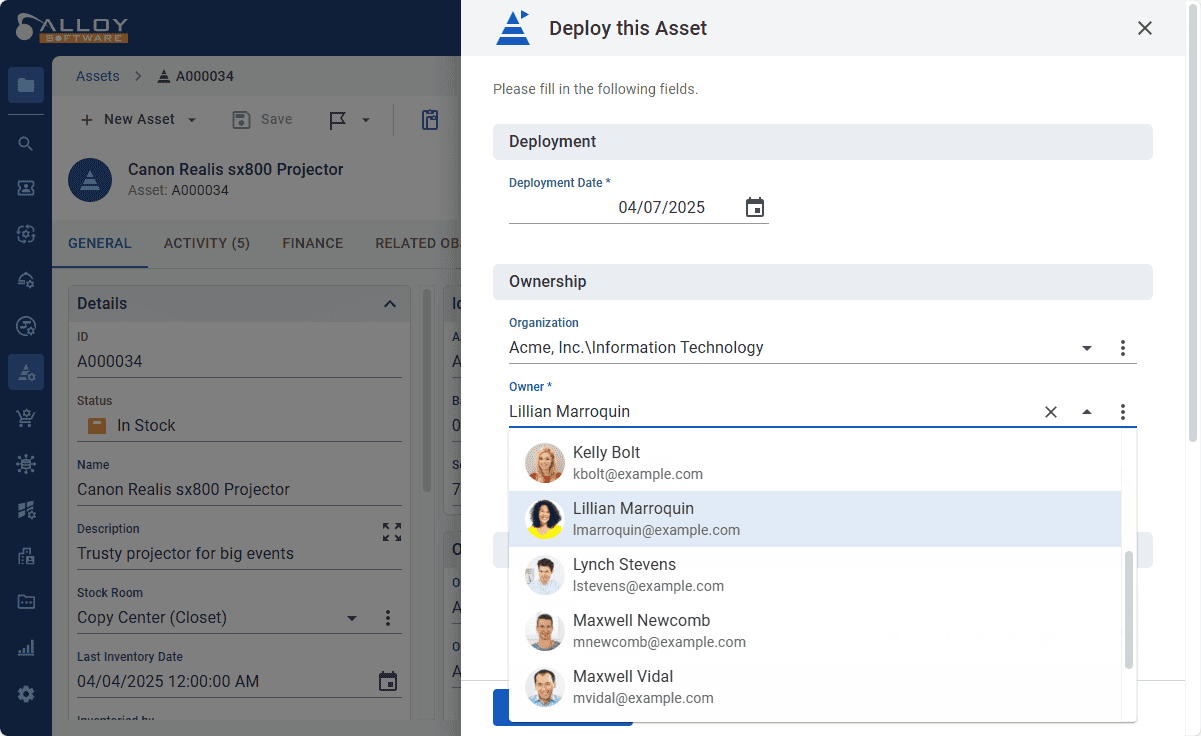Open the New Asset dropdown arrow
The image size is (1201, 736).
192,120
